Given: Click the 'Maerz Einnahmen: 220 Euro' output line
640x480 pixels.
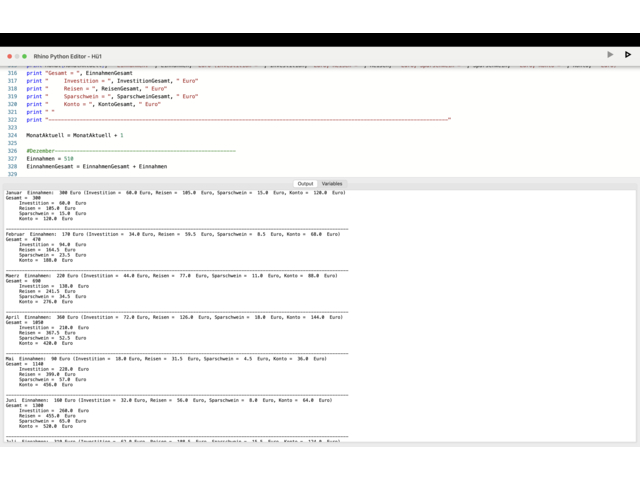Looking at the screenshot, I should (x=171, y=276).
